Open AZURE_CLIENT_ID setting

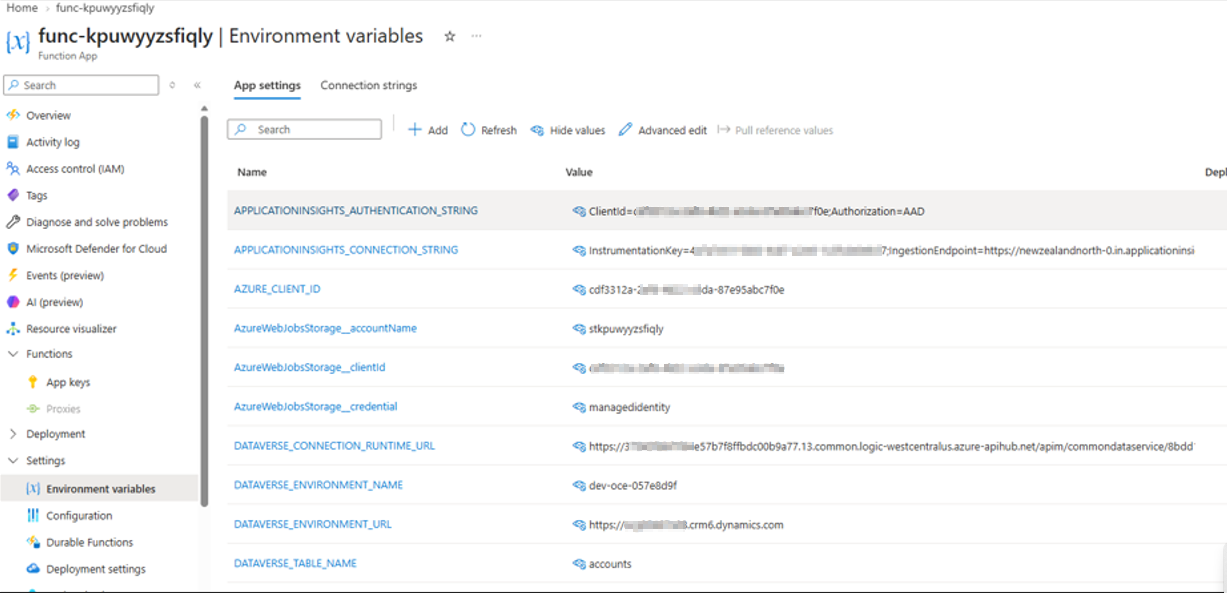tap(277, 289)
